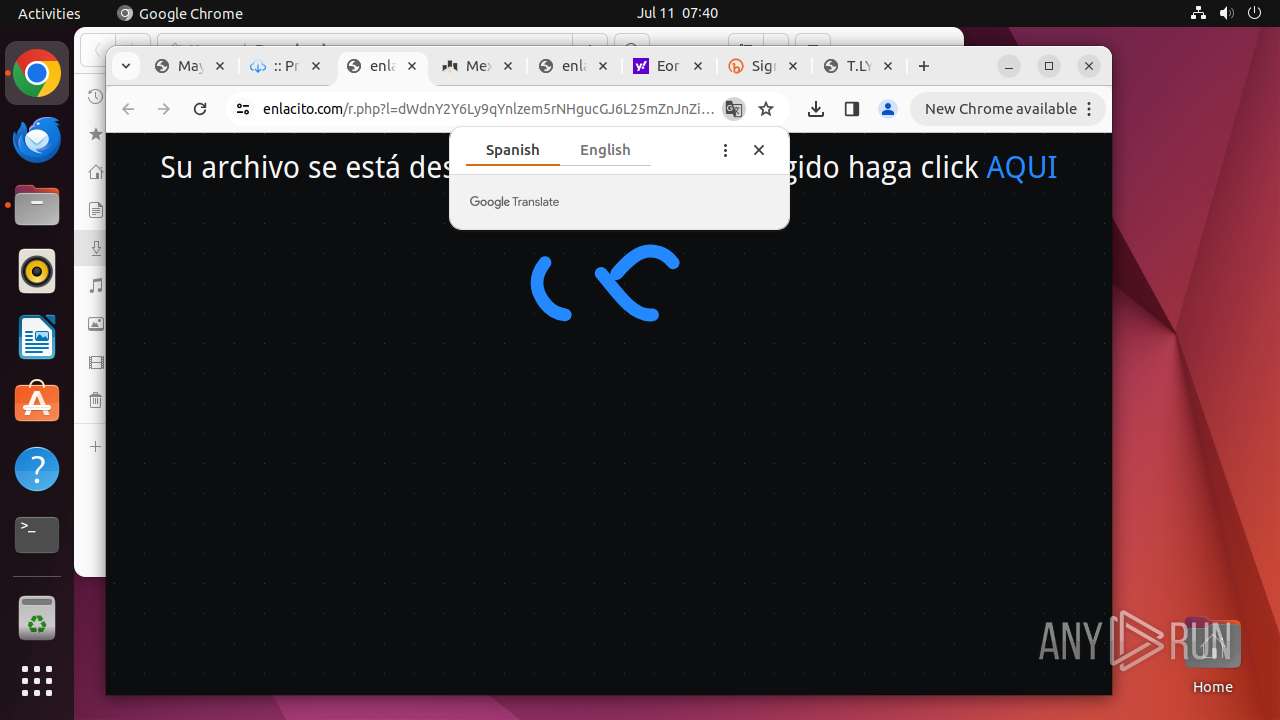The image size is (1280, 720).
Task: Open Starred in Files sidebar
Action: pos(95,133)
